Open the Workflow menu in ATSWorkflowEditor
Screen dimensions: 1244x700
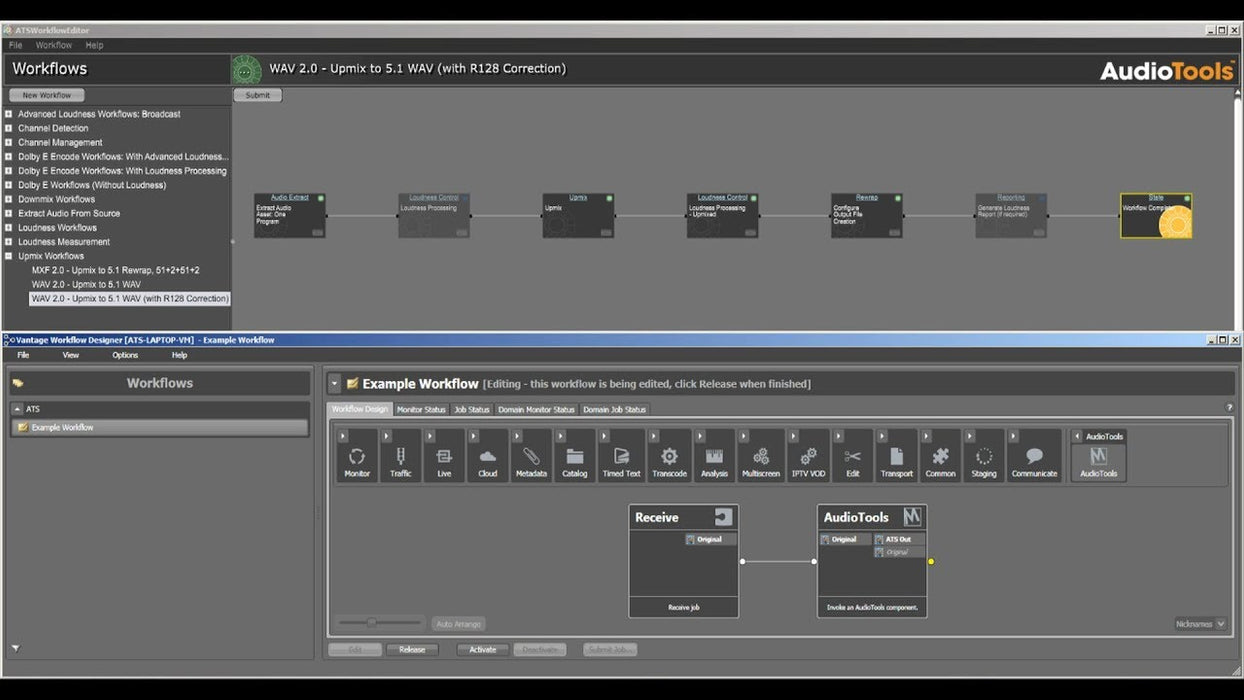(53, 45)
